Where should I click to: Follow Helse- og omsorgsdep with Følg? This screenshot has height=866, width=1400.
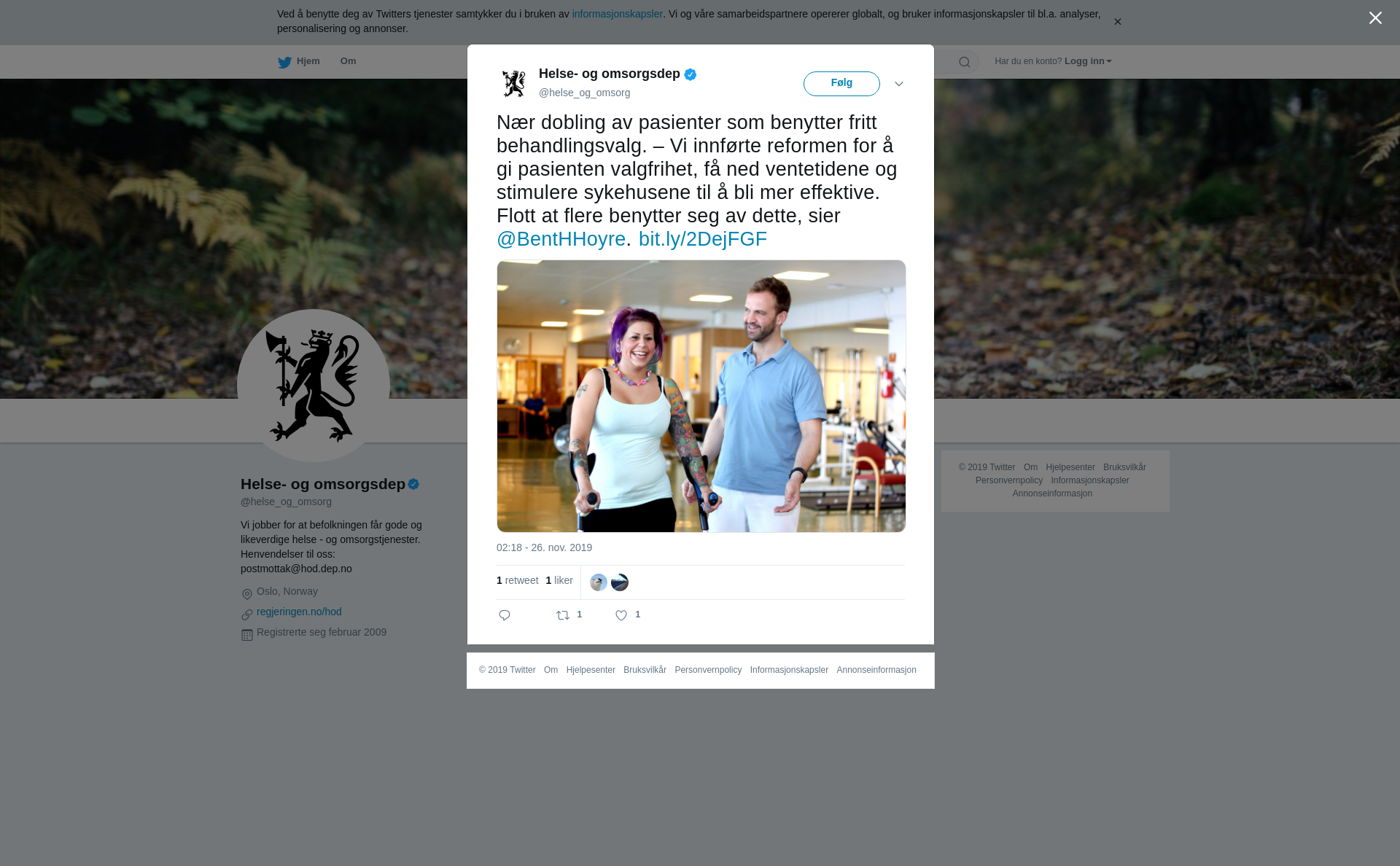(841, 84)
